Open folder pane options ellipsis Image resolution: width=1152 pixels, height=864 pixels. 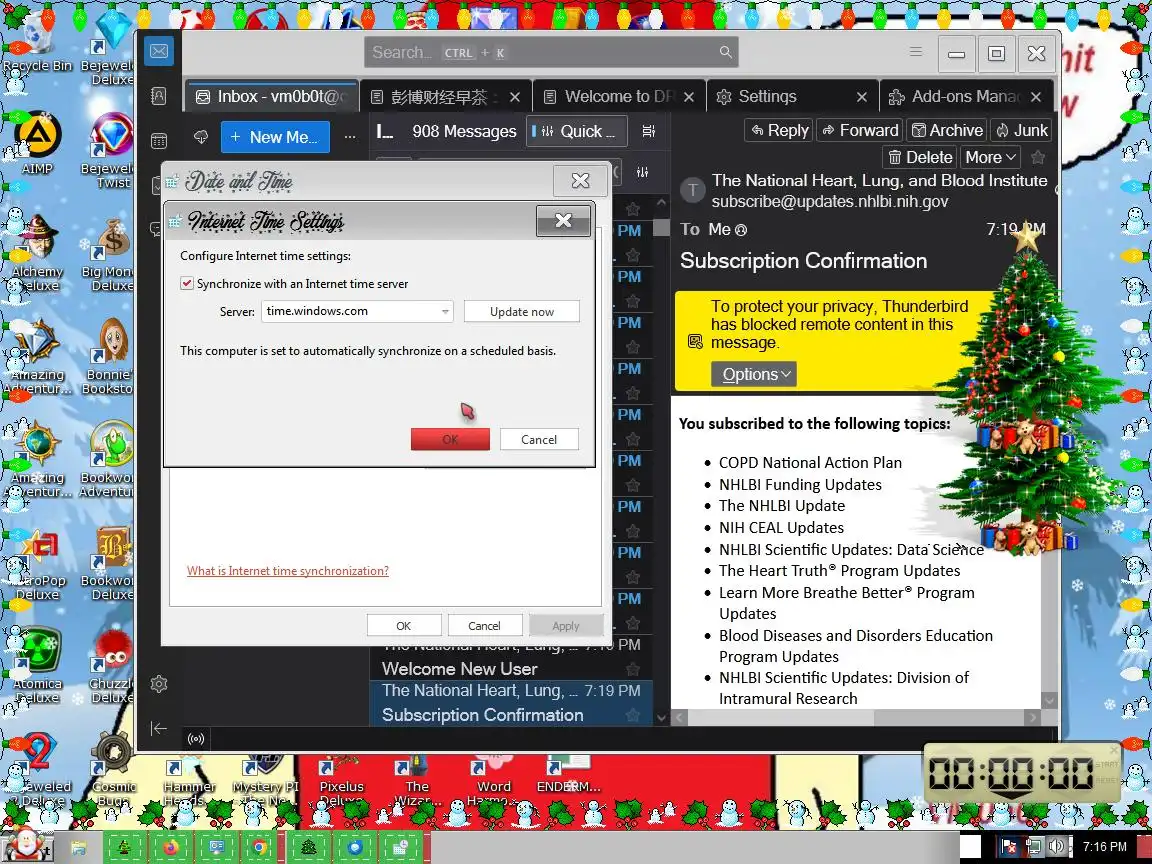(350, 137)
